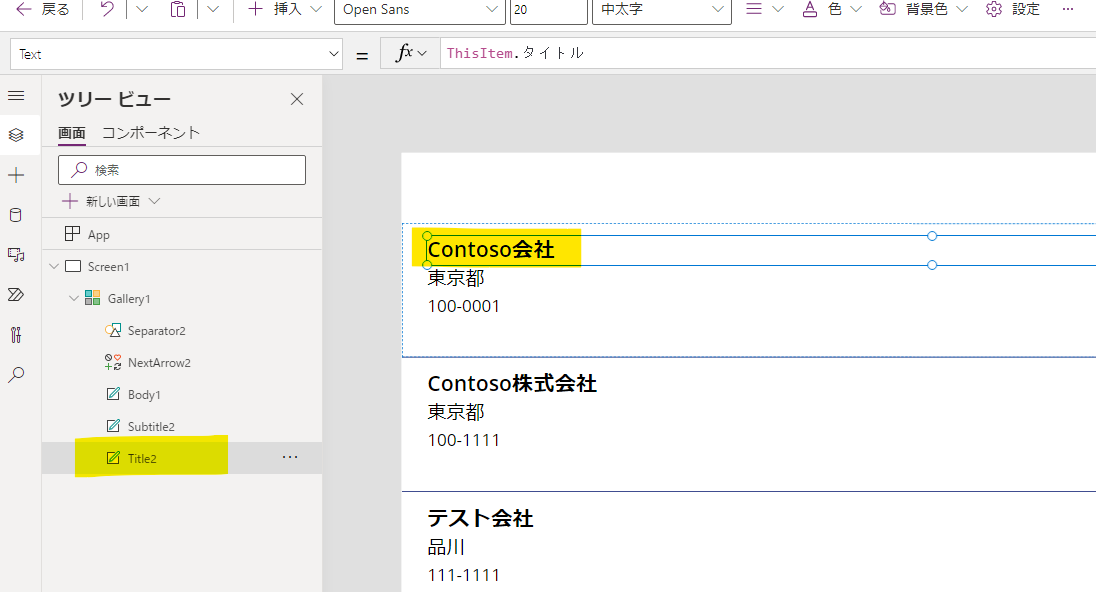Open the ellipsis menu for Title2
The width and height of the screenshot is (1096, 592).
point(290,457)
